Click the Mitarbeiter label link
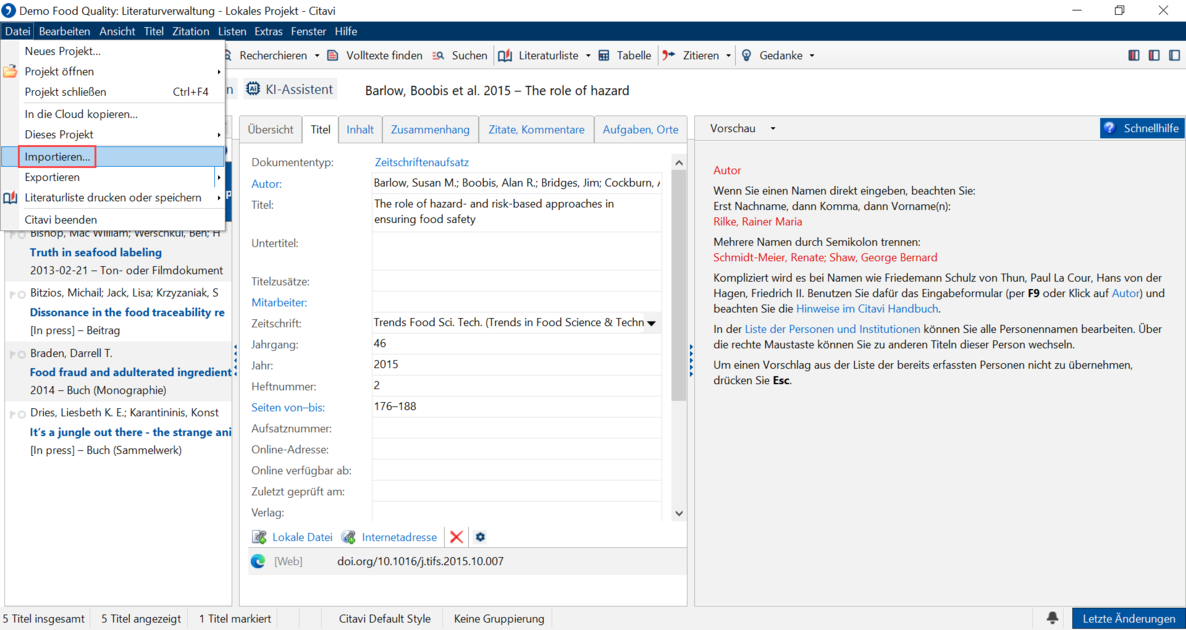The image size is (1186, 630). [x=280, y=303]
